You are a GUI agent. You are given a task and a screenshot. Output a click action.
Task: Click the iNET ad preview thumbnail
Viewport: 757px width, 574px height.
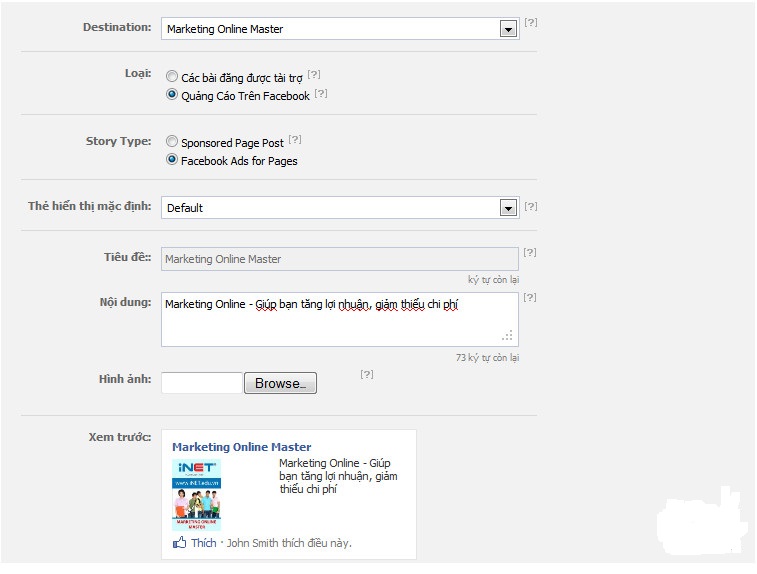click(196, 495)
